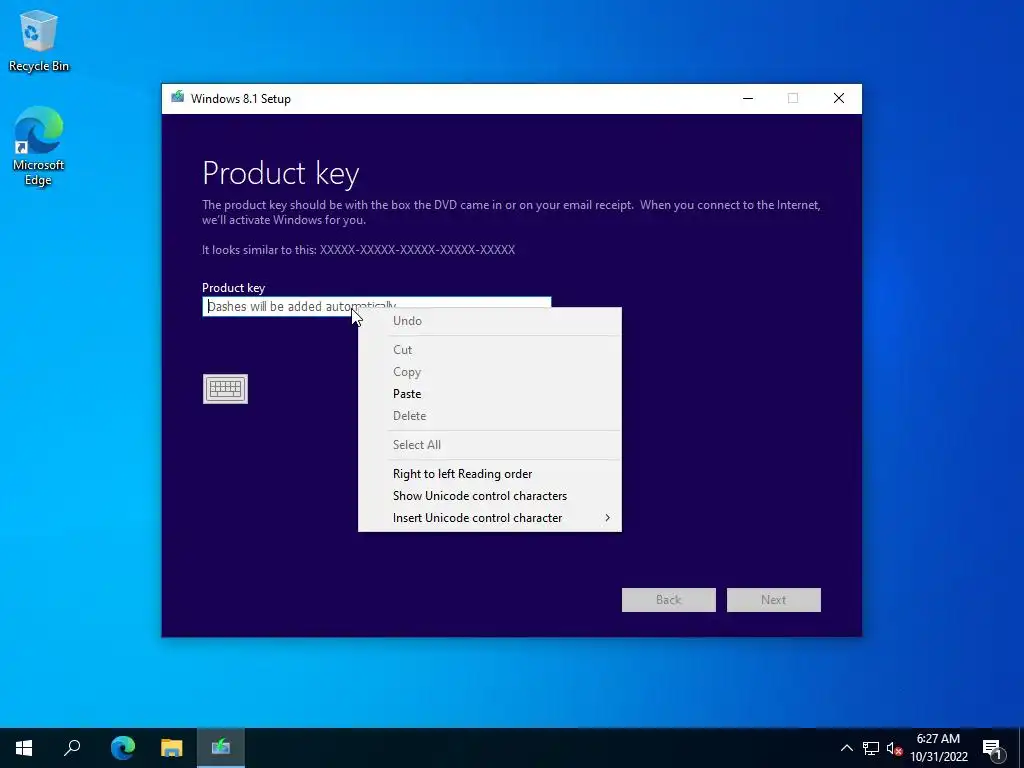
Task: Open the notification center icon
Action: coord(993,748)
